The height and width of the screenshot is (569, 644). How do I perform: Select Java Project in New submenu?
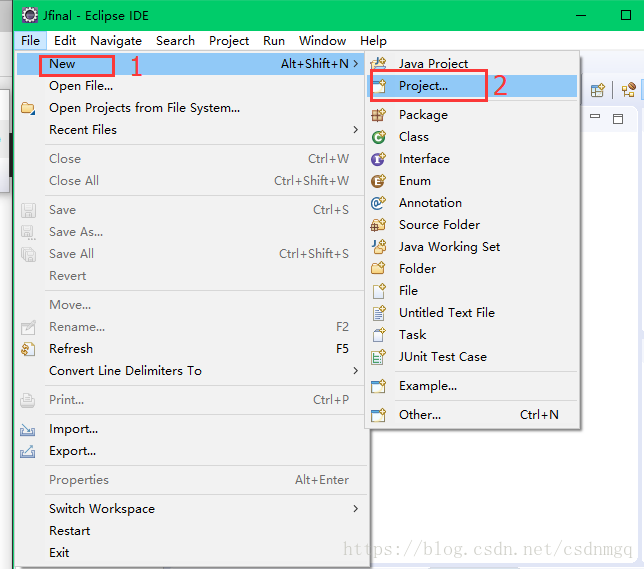click(472, 64)
